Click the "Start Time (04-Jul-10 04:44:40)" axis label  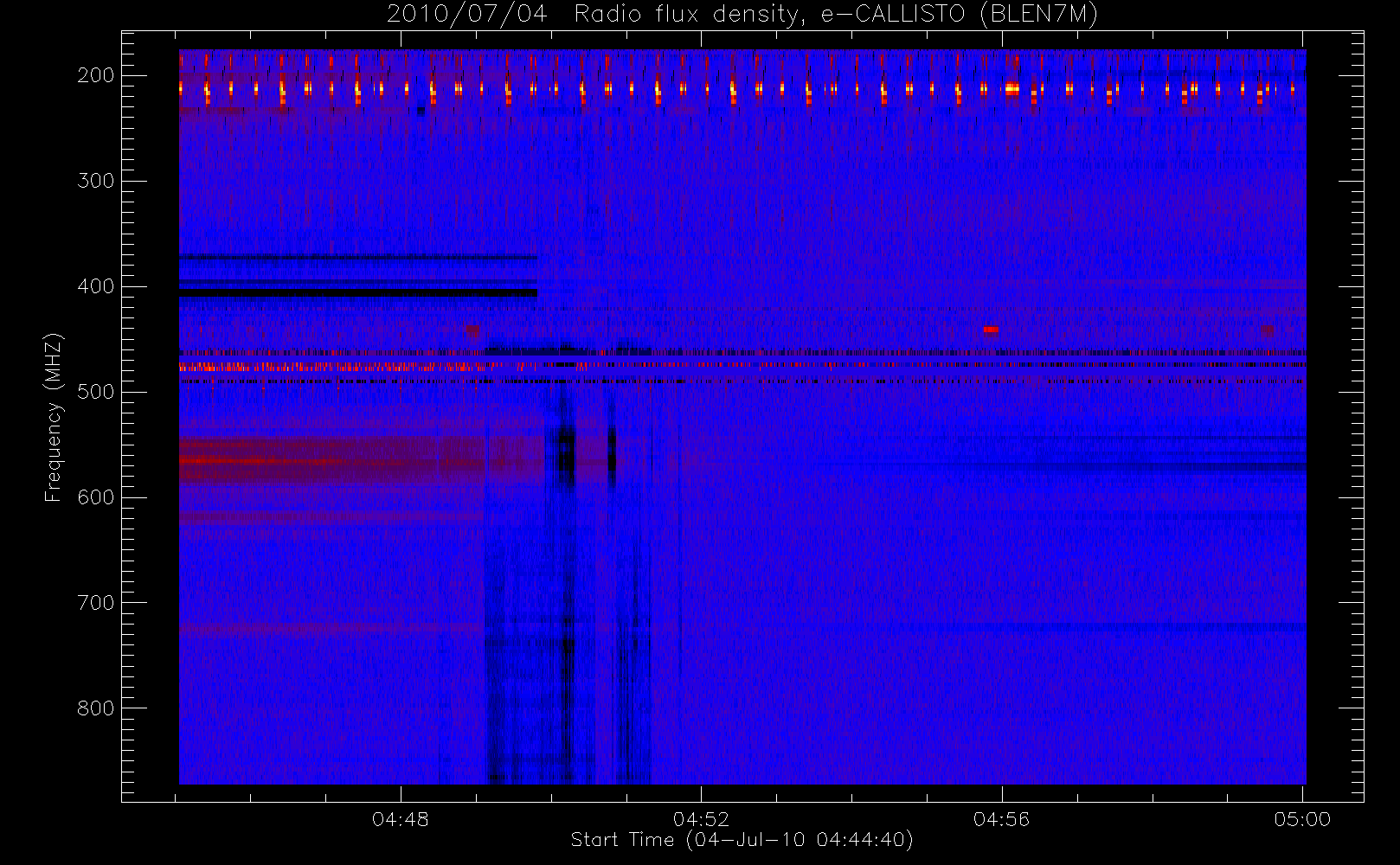pos(742,840)
